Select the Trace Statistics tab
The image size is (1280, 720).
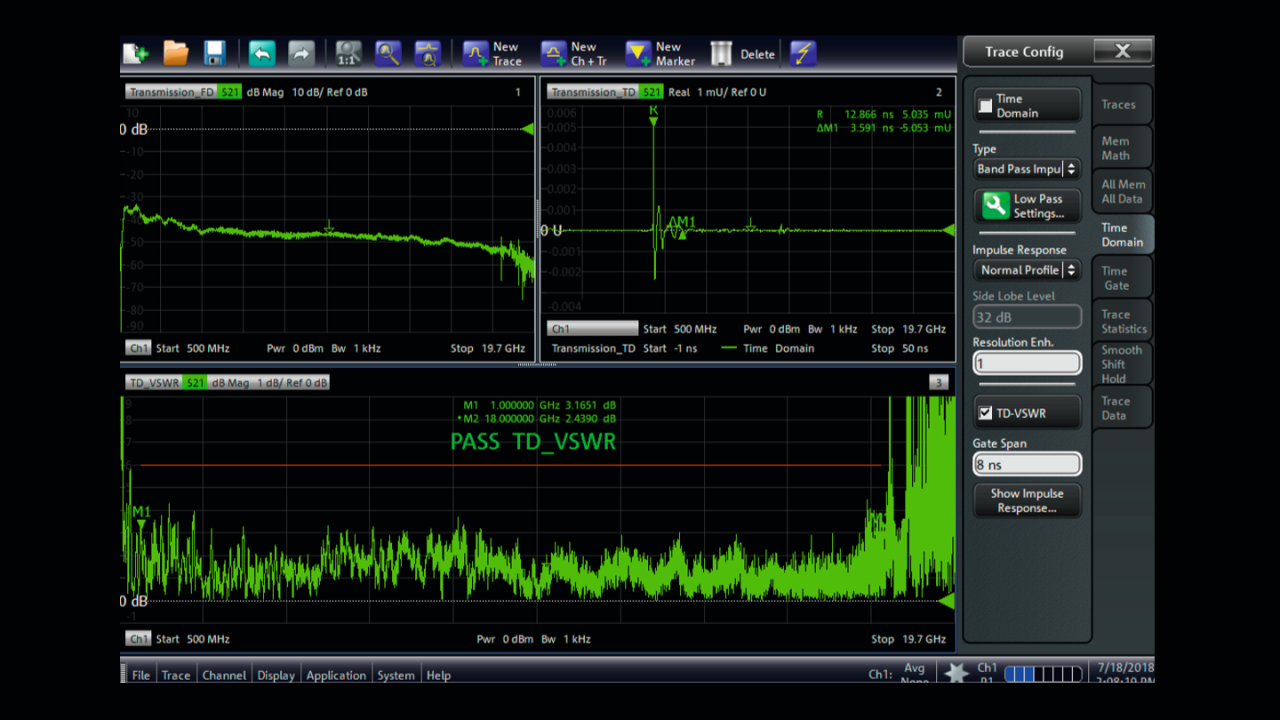click(1123, 321)
